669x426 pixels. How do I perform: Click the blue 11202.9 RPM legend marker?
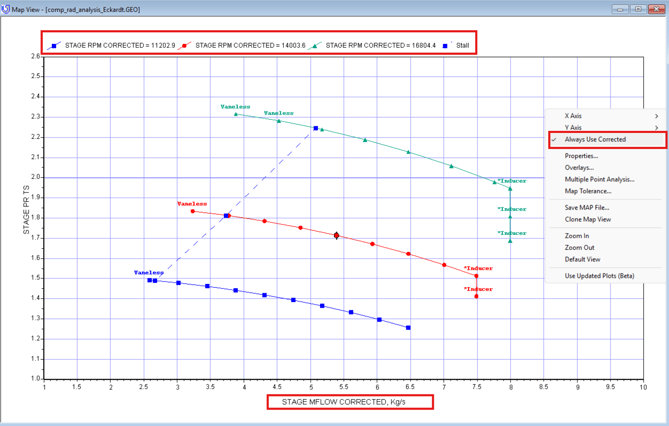coord(55,45)
